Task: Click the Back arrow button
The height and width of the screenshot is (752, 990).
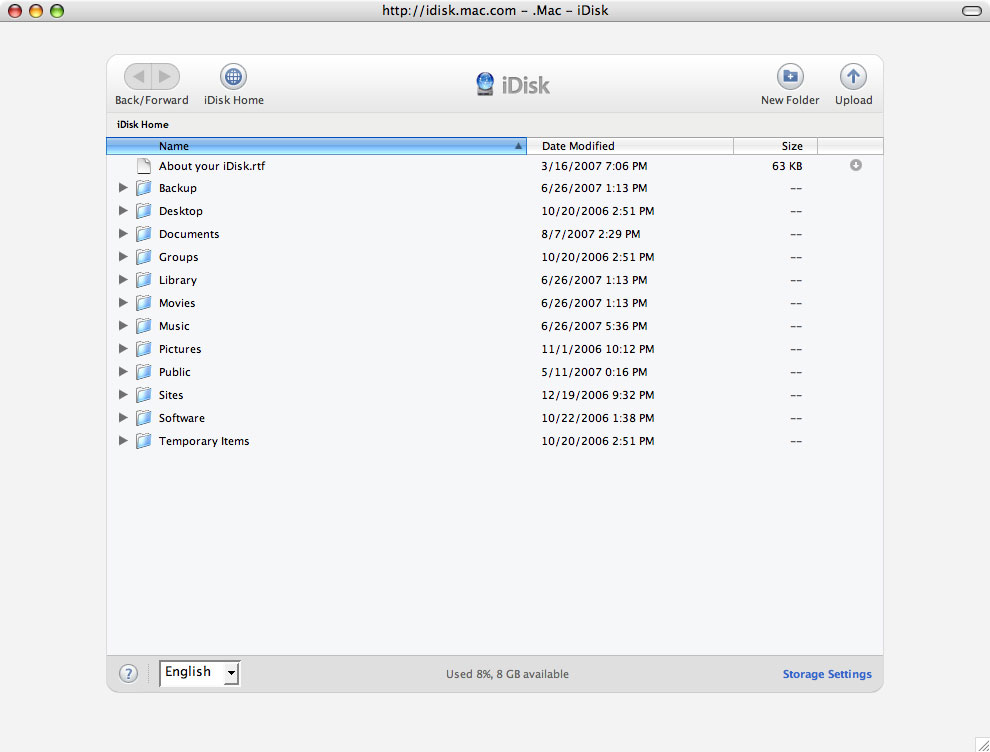Action: 138,76
